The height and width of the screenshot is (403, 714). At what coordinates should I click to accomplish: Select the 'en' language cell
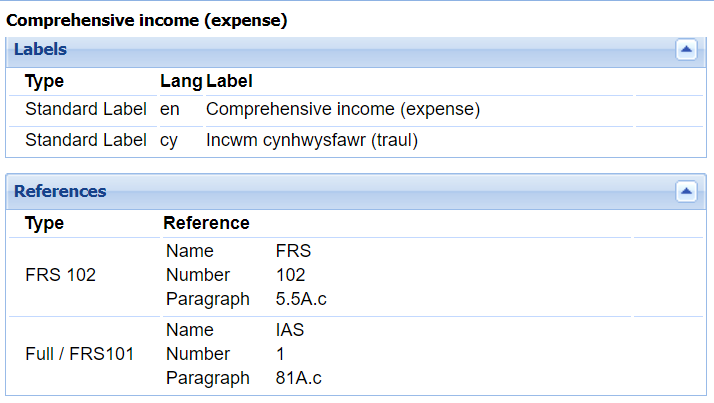(170, 109)
